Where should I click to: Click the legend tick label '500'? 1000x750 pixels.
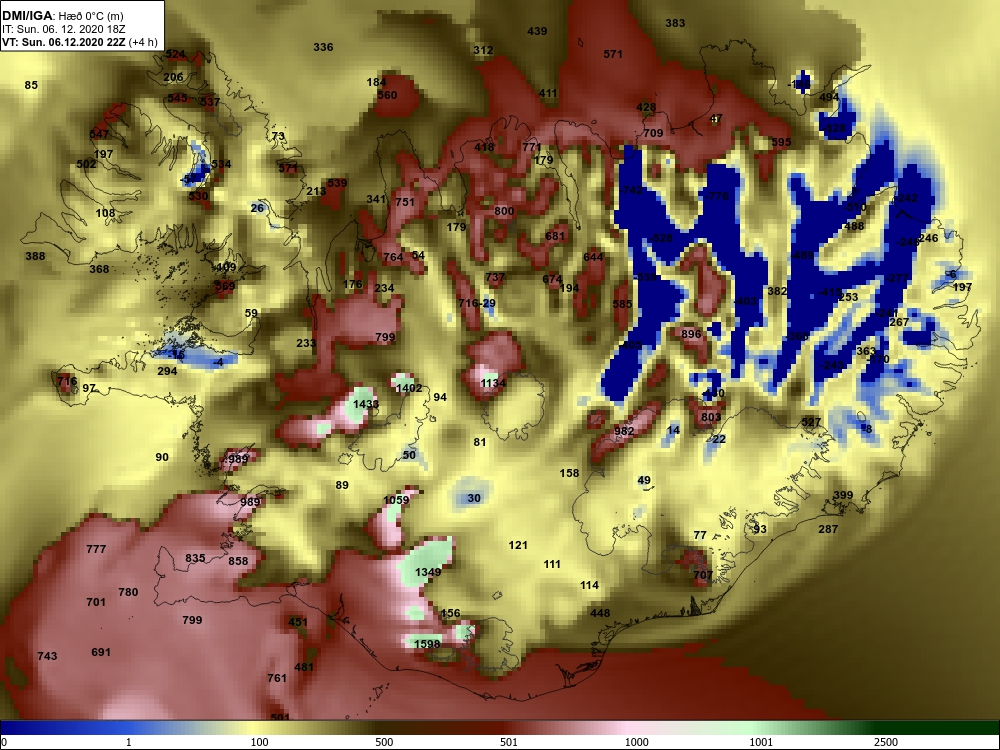384,742
